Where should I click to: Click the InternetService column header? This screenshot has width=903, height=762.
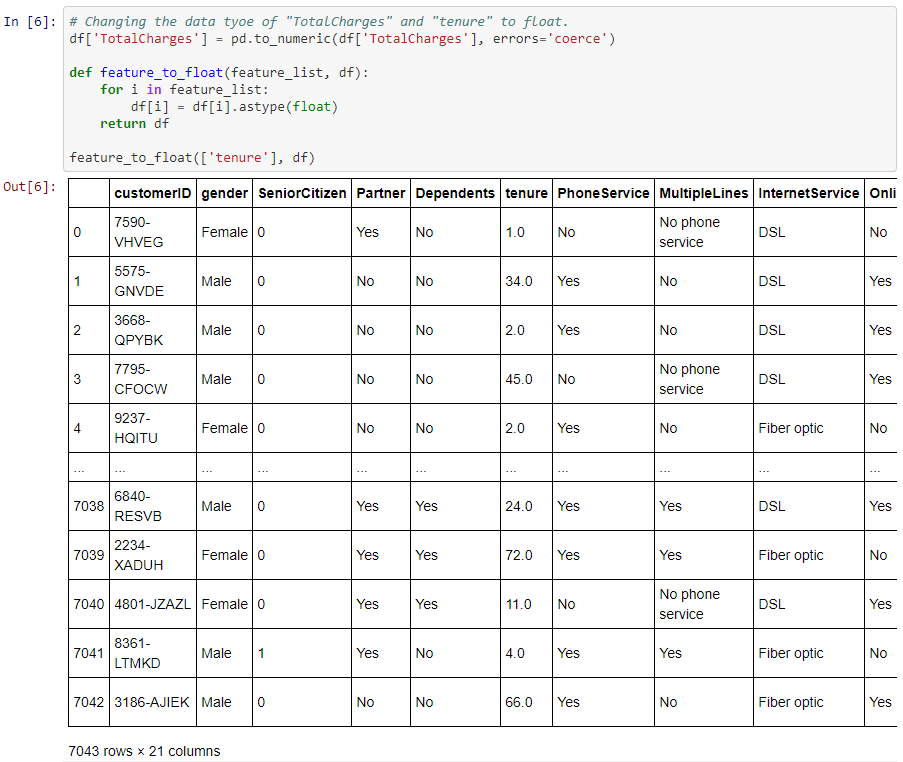click(x=808, y=193)
